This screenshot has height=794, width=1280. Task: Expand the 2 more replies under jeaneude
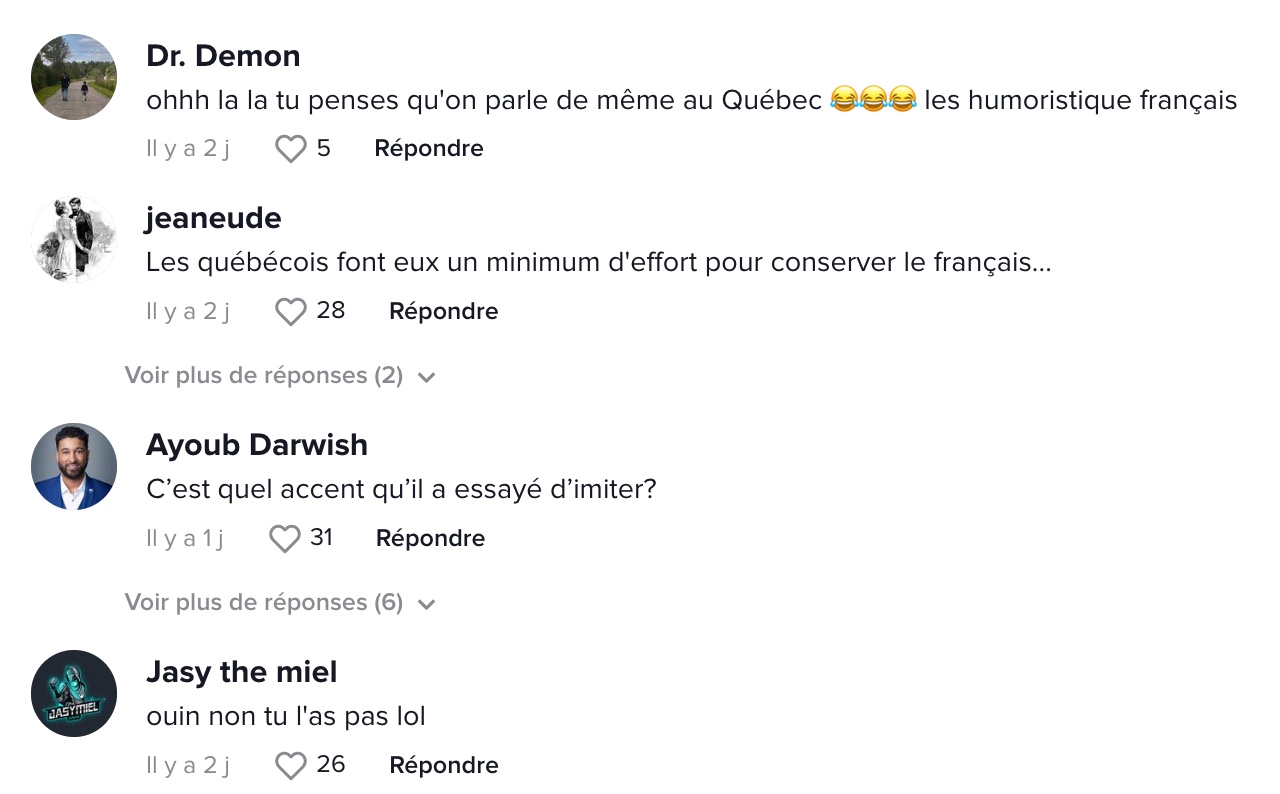coord(264,376)
